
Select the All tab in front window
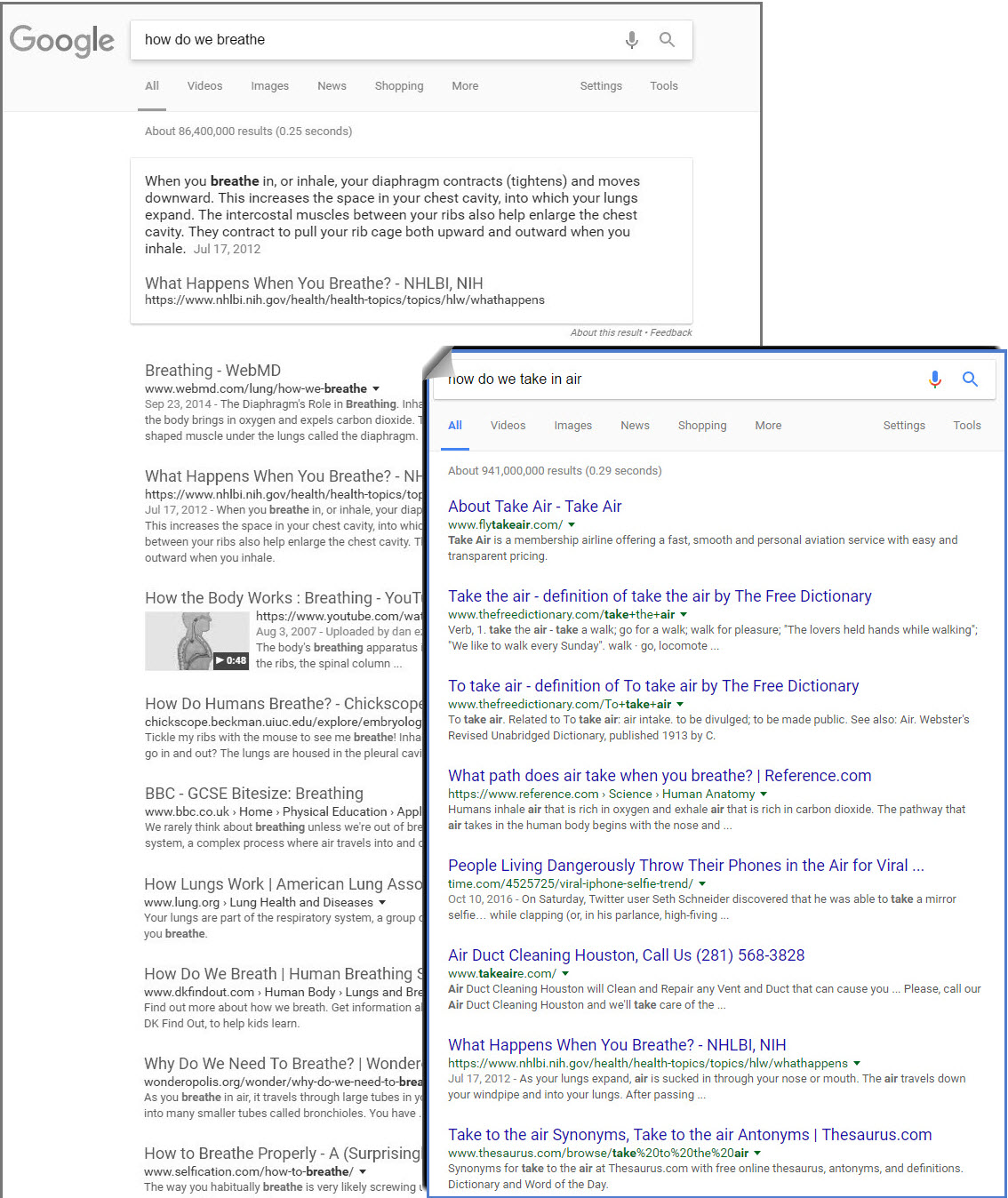point(455,426)
